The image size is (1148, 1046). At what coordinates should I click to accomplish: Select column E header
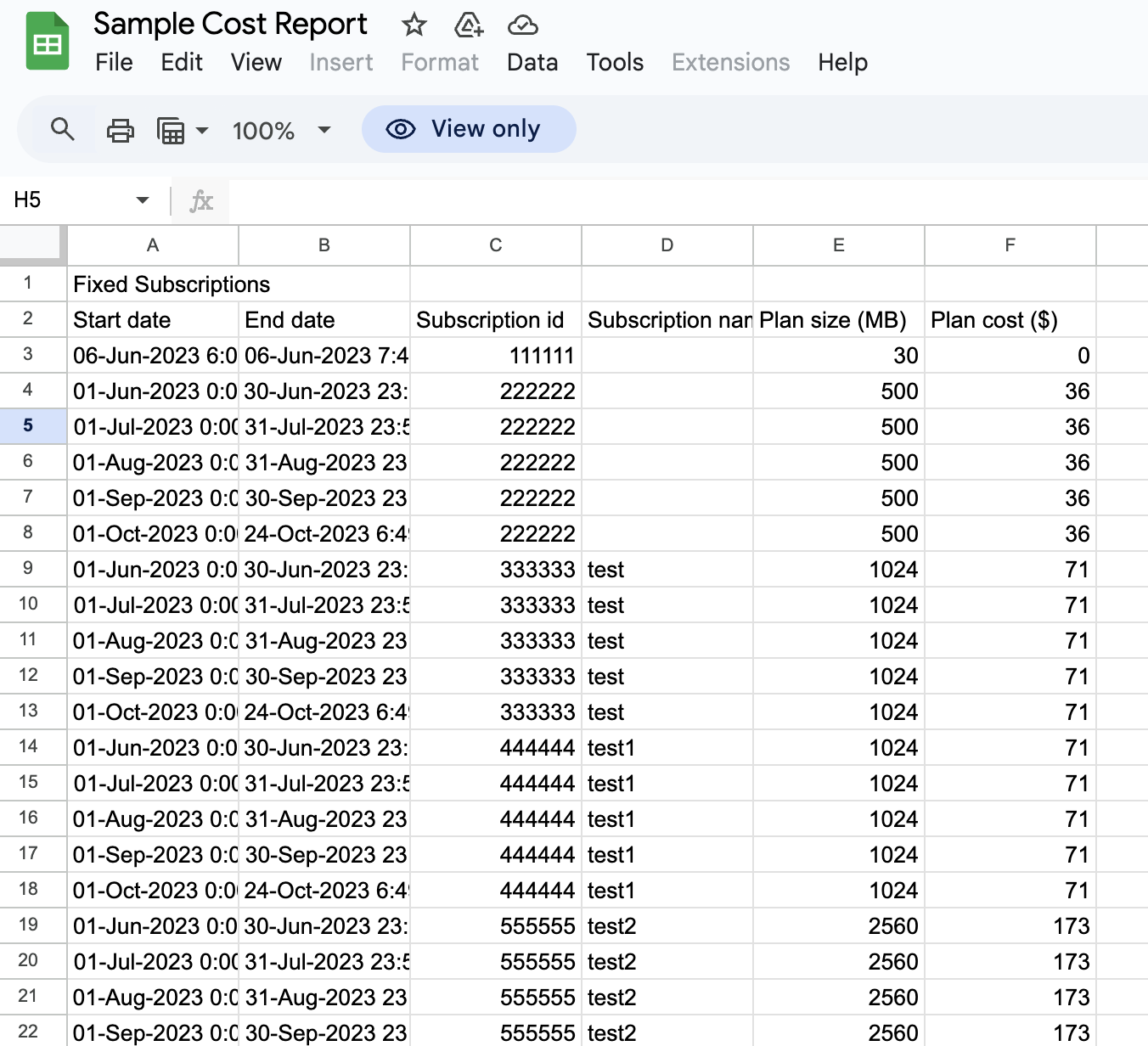(839, 245)
